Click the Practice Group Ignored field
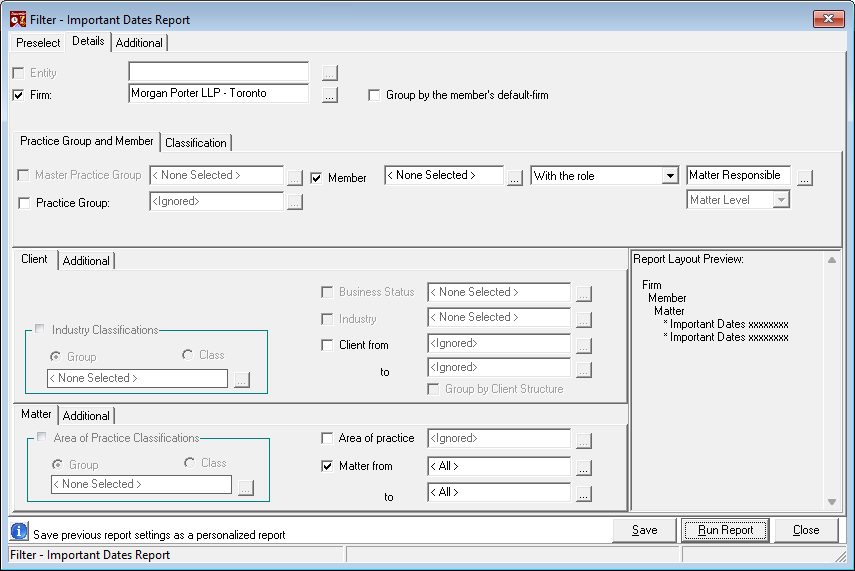This screenshot has width=855, height=571. [x=216, y=201]
